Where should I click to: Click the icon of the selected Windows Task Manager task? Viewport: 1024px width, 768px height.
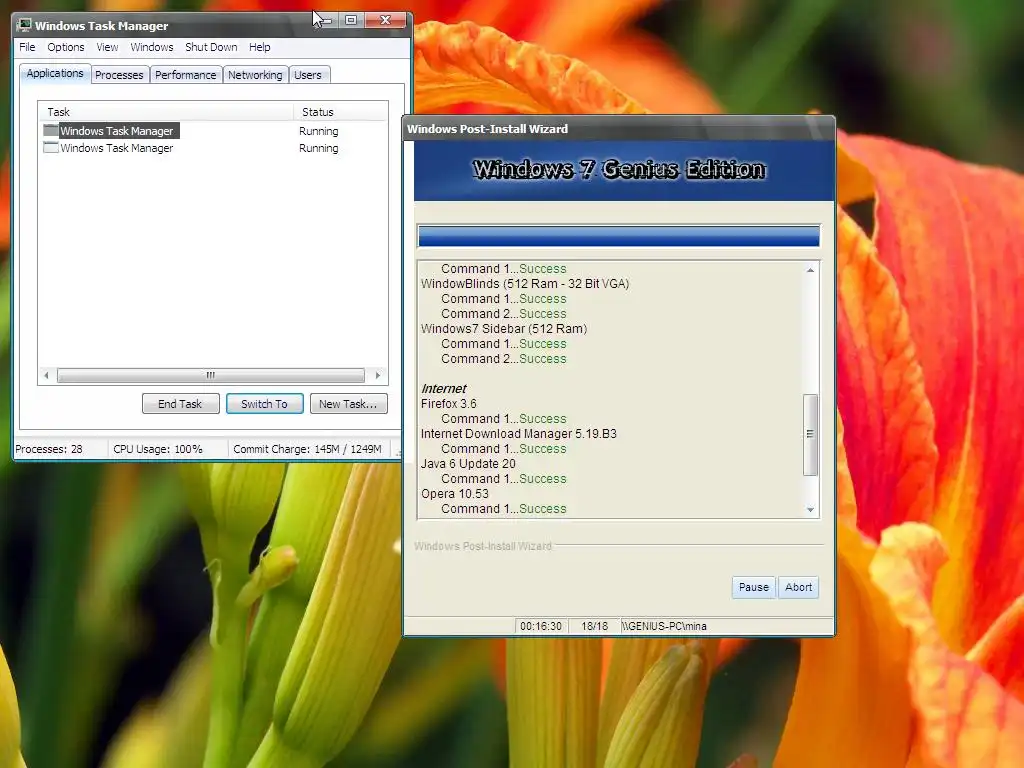(51, 131)
